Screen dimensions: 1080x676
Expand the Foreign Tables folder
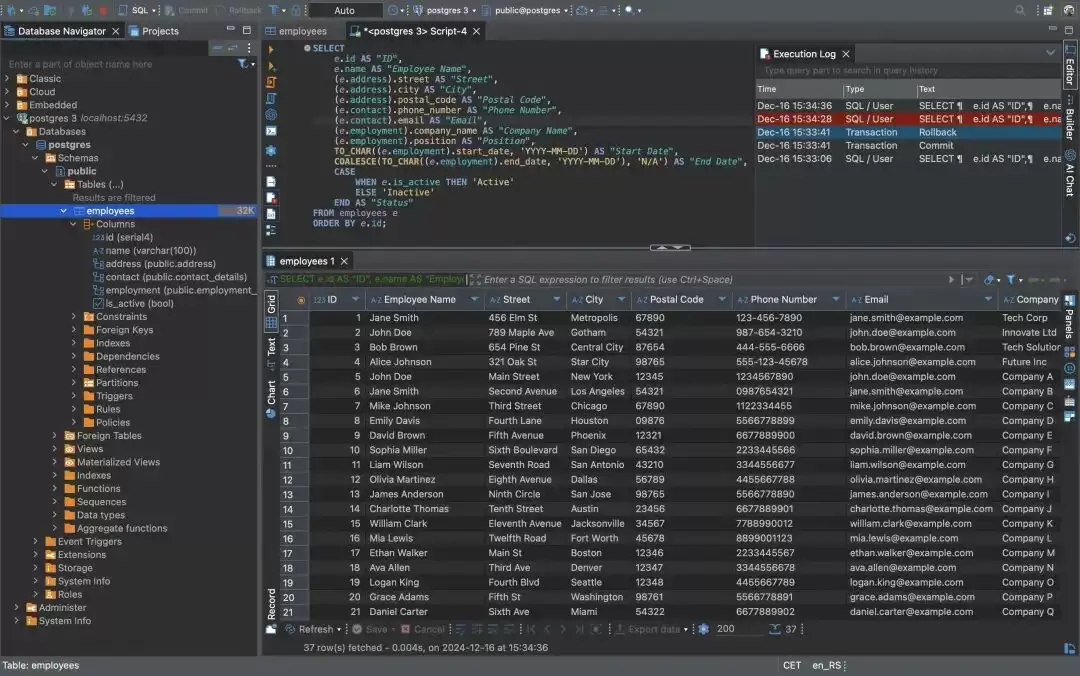56,436
